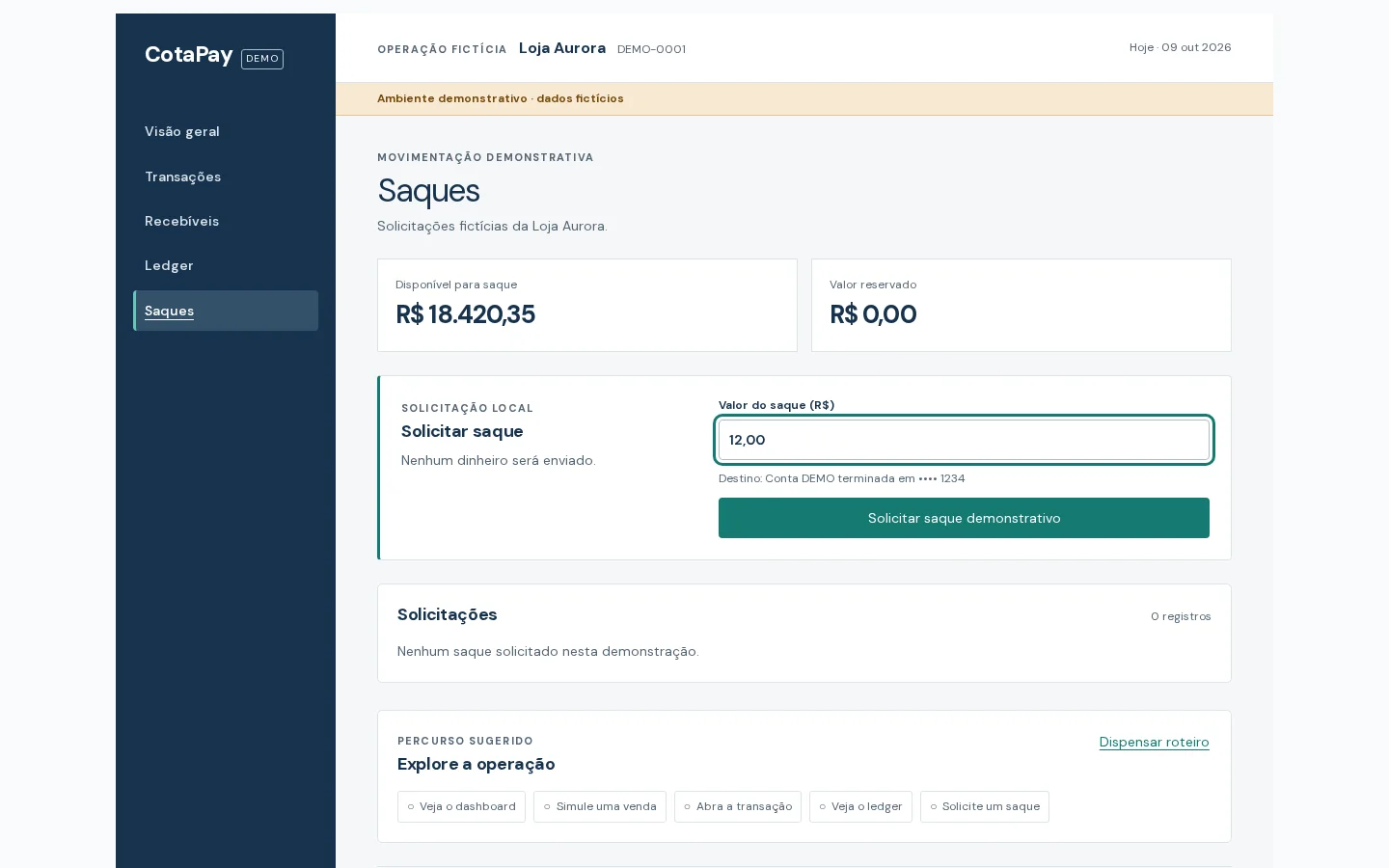The height and width of the screenshot is (868, 1389).
Task: Select the 'Veja o ledger' step chip
Action: pos(860,806)
